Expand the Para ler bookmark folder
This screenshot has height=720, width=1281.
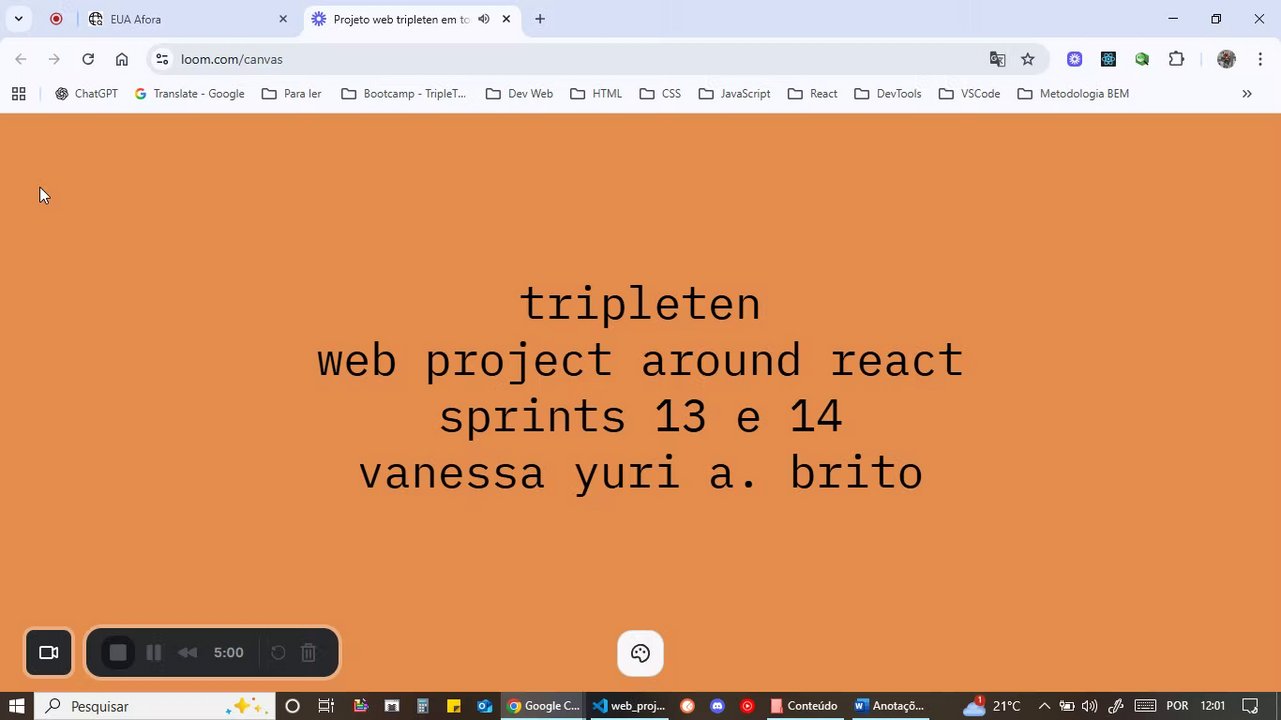pos(292,94)
